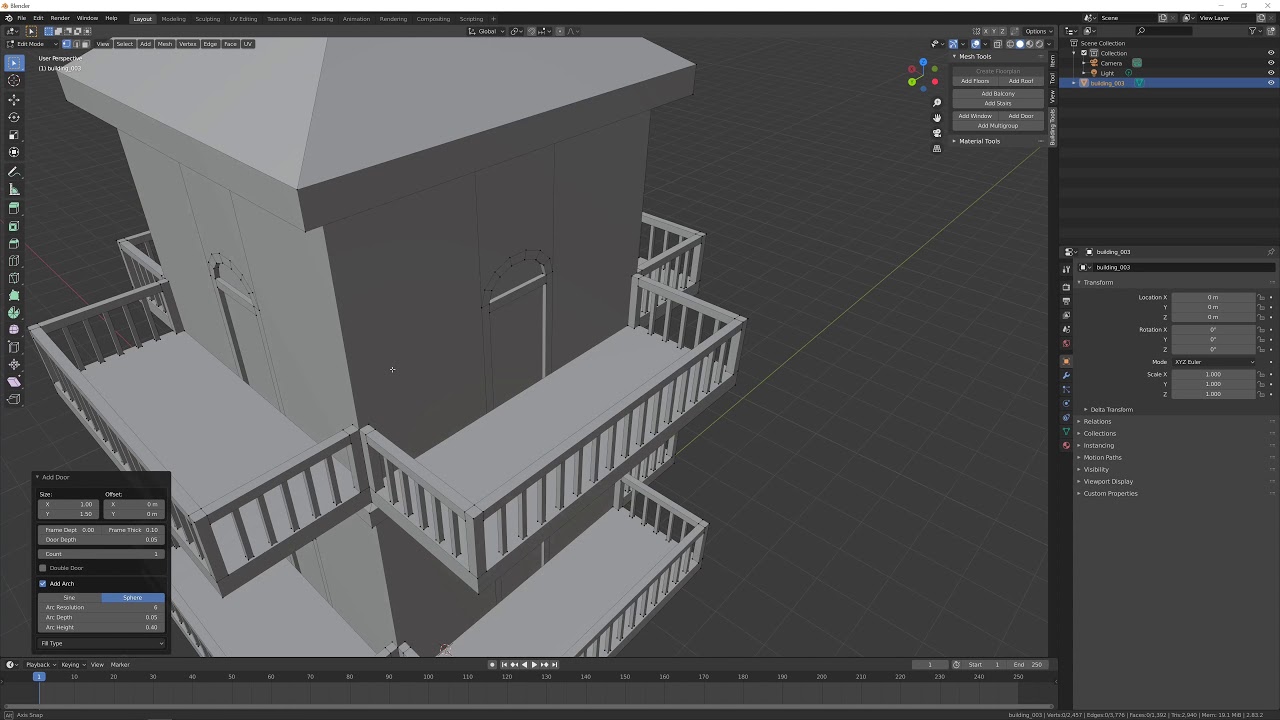
Task: Enable vertex select mode
Action: (x=66, y=44)
